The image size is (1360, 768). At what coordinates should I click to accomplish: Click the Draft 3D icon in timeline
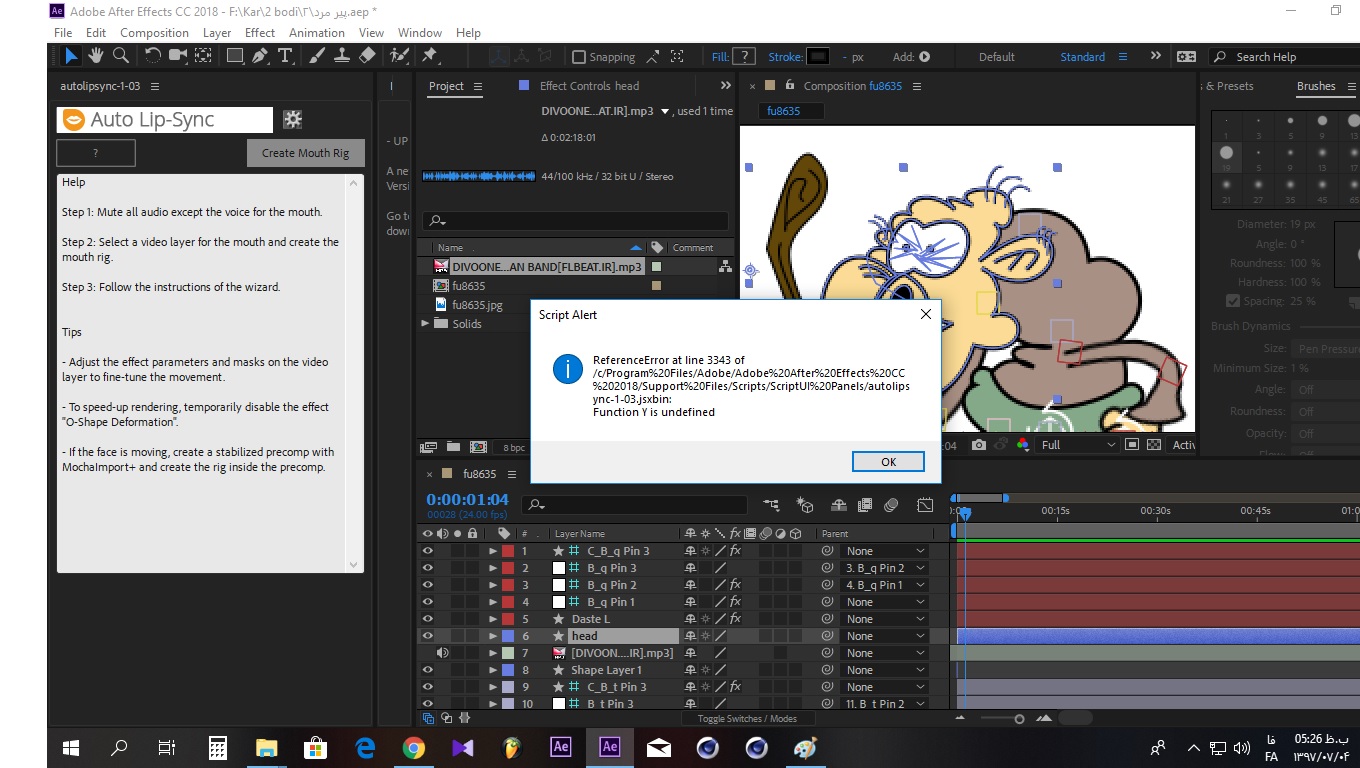[805, 506]
